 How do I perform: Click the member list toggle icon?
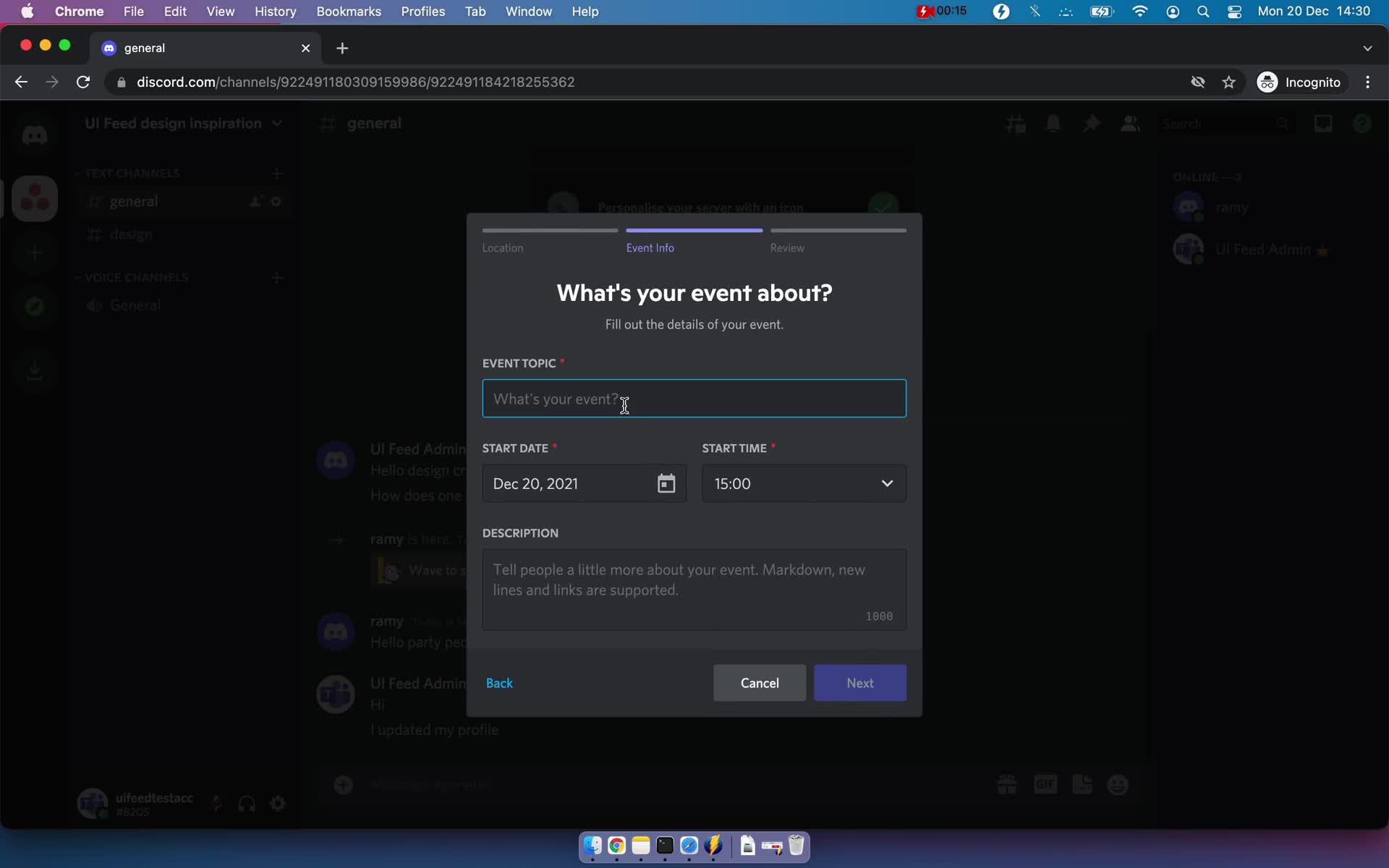click(1129, 123)
